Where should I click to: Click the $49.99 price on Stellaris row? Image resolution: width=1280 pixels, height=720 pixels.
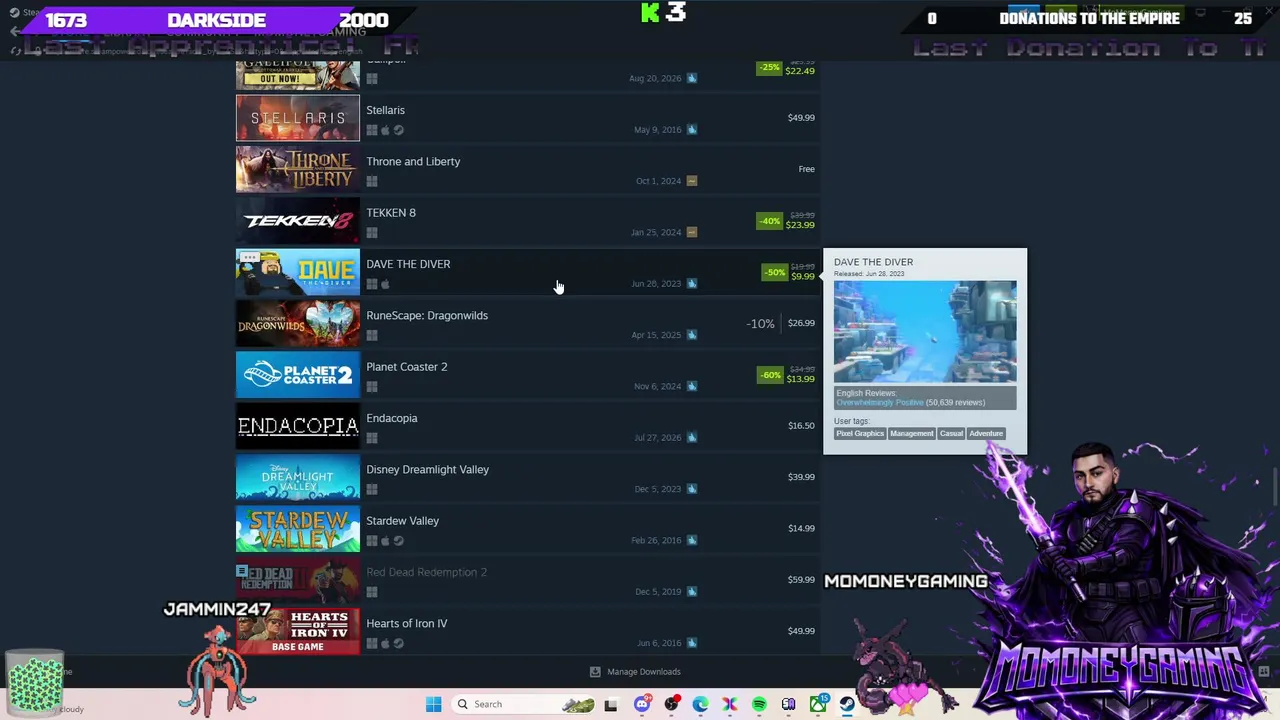[801, 118]
